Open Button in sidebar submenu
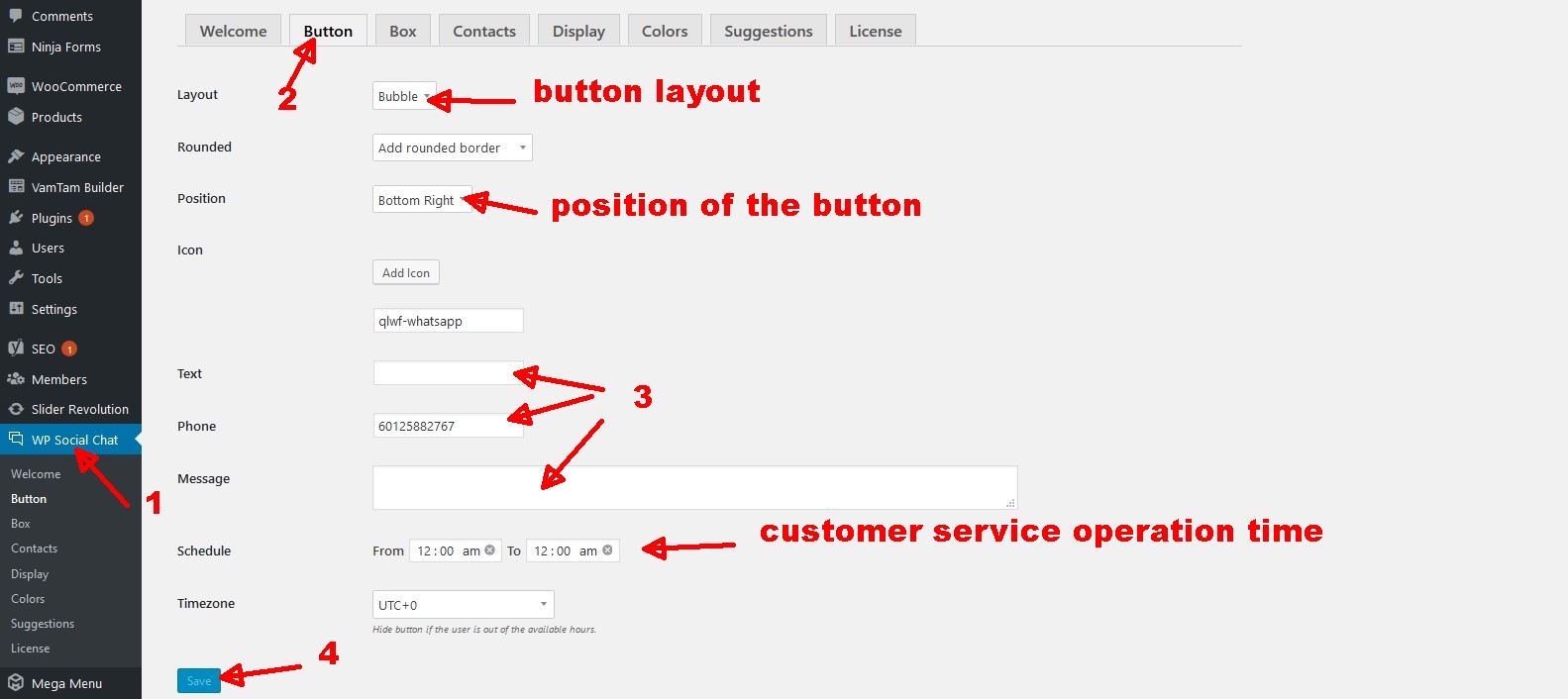The width and height of the screenshot is (1568, 699). (29, 499)
